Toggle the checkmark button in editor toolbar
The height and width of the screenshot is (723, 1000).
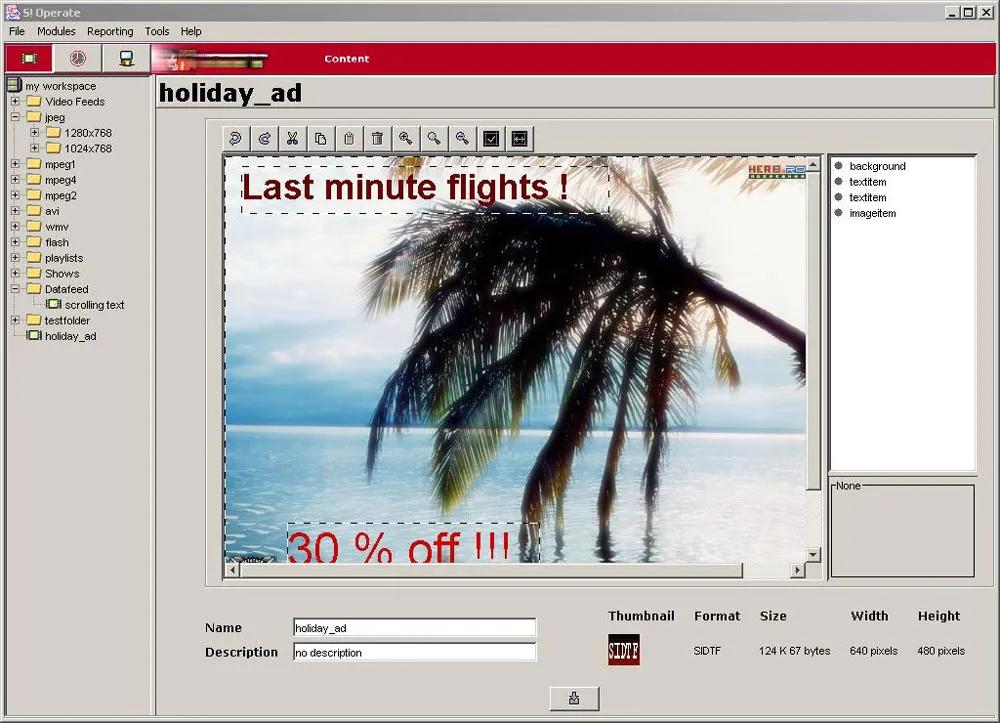[491, 139]
